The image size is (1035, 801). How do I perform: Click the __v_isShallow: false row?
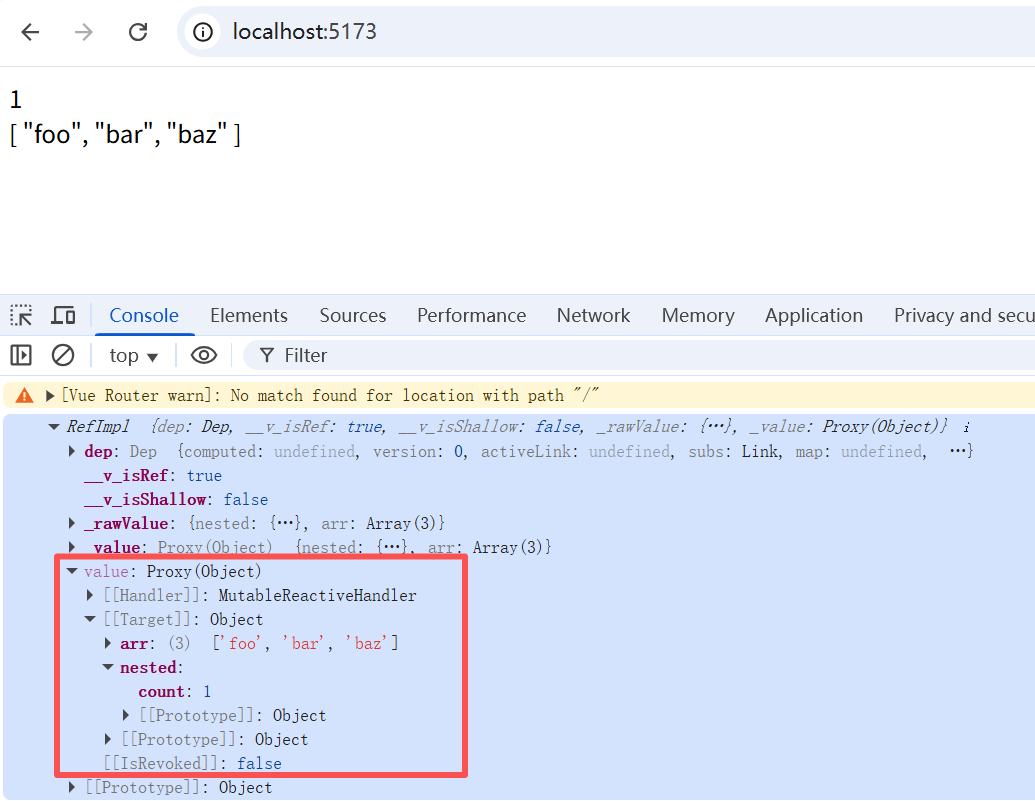click(x=176, y=500)
